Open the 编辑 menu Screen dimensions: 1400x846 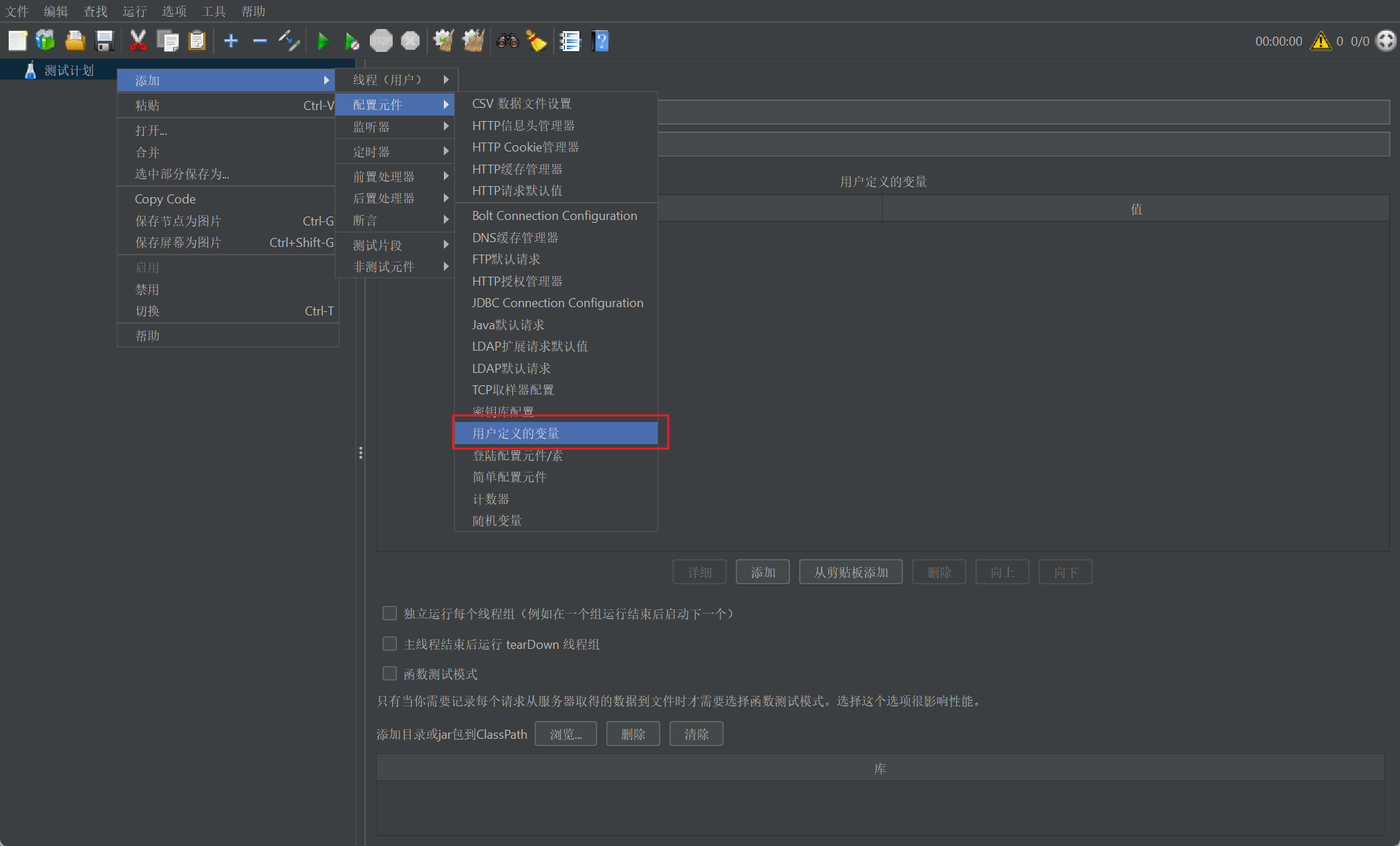click(56, 11)
